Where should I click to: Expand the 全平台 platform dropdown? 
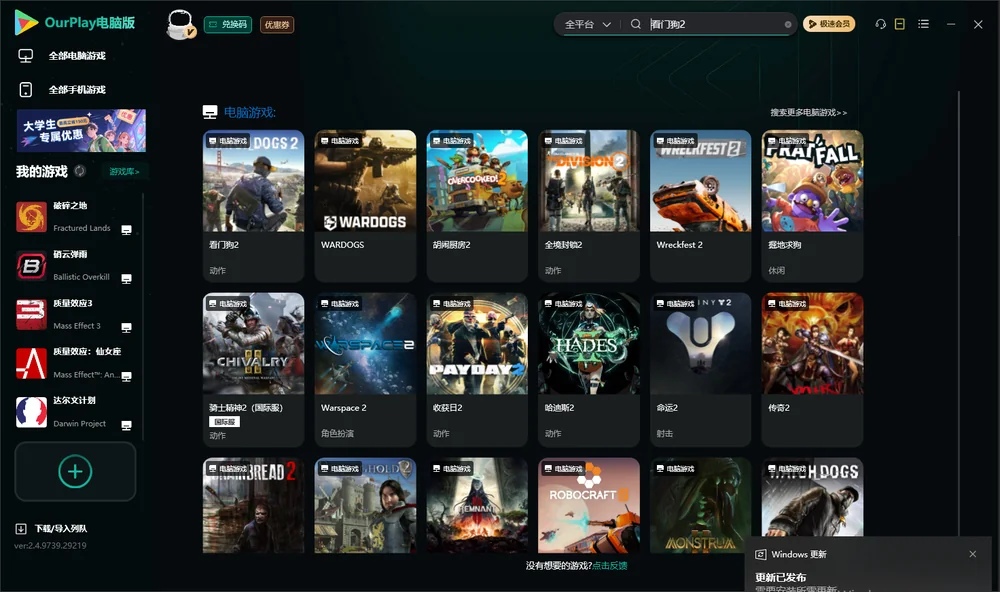tap(587, 24)
